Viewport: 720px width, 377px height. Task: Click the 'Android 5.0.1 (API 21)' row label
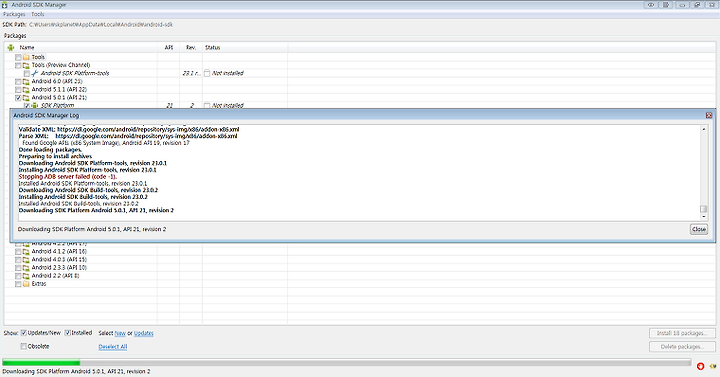click(x=59, y=98)
